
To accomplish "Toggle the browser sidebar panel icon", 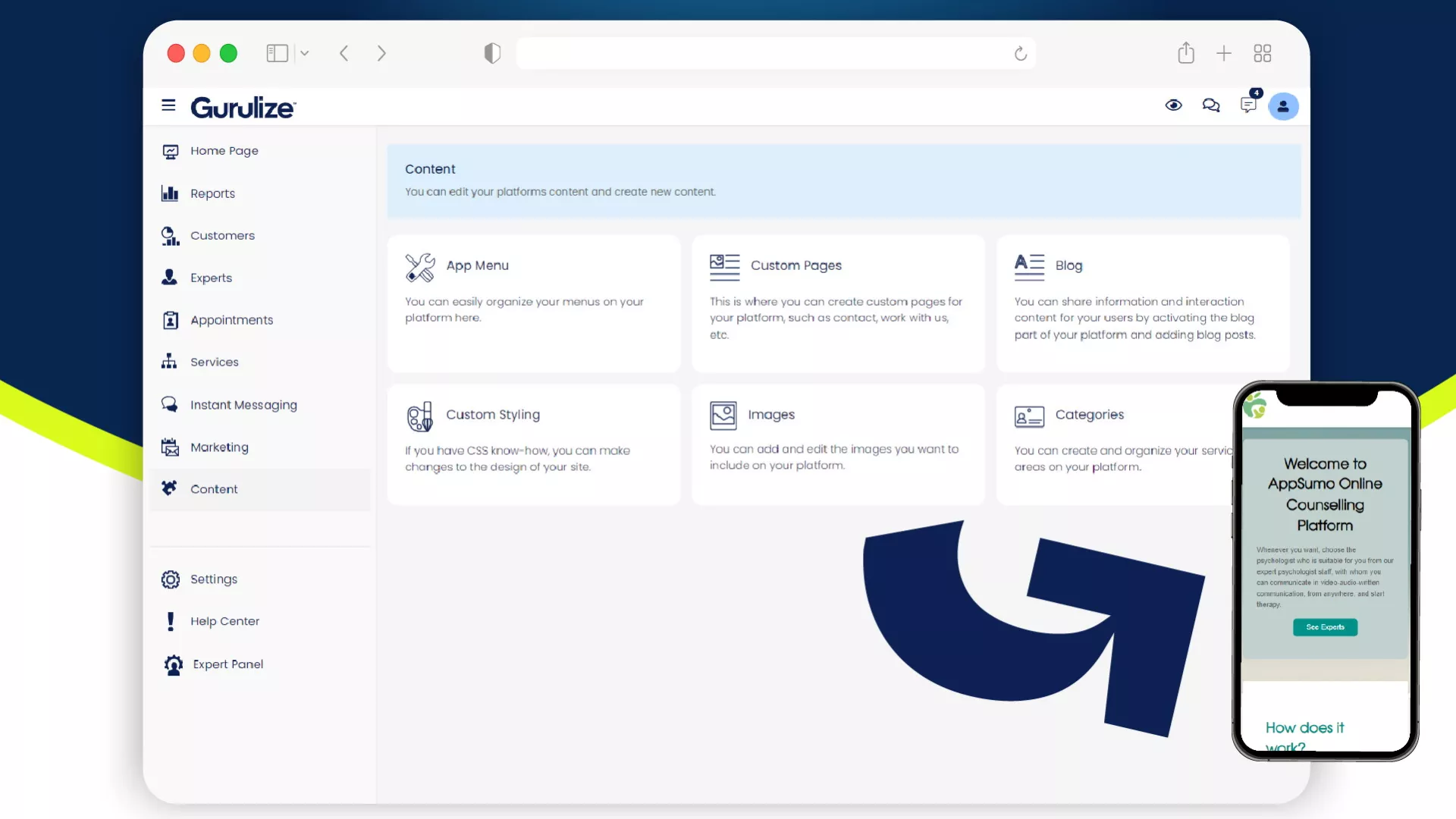I will coord(277,53).
